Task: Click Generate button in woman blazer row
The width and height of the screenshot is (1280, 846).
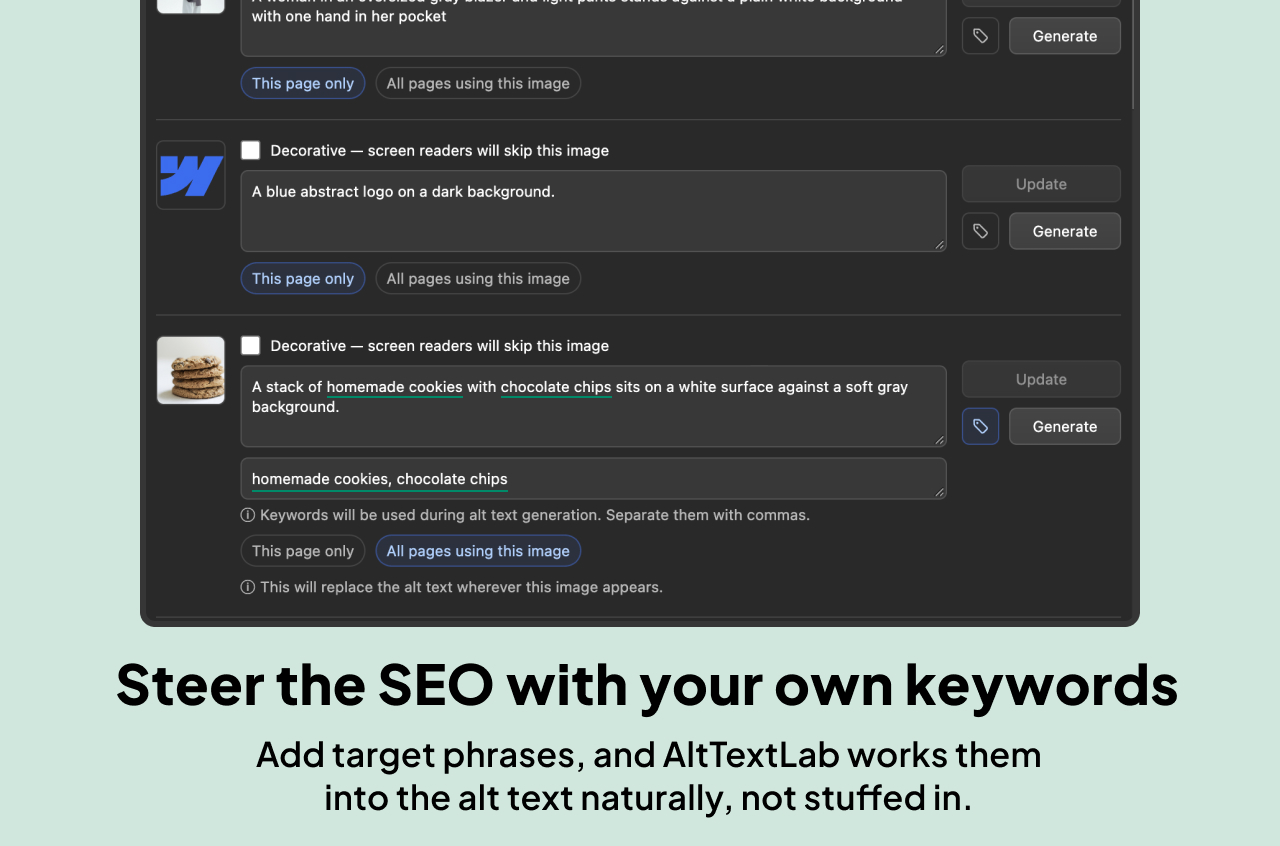Action: (x=1065, y=36)
